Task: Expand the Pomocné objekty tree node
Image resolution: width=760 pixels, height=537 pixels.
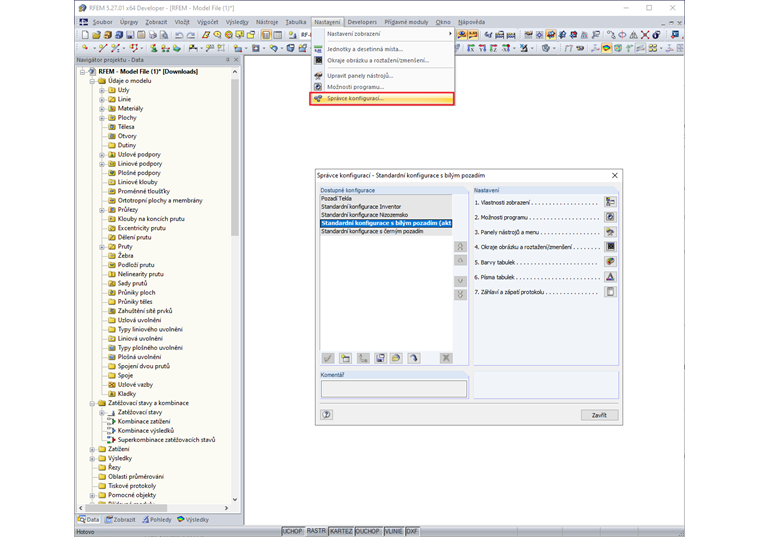Action: [x=92, y=495]
